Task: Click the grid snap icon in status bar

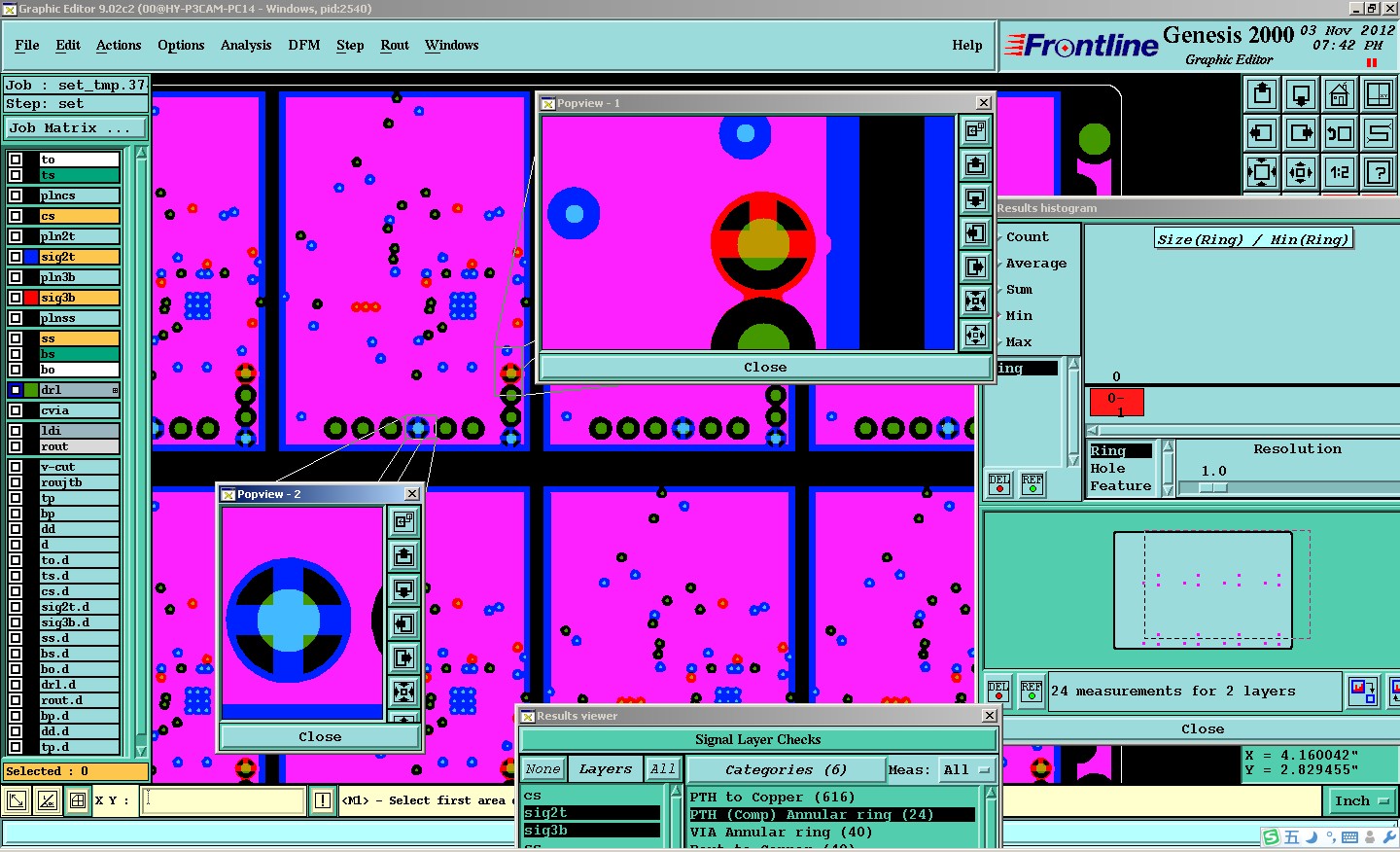Action: click(78, 800)
